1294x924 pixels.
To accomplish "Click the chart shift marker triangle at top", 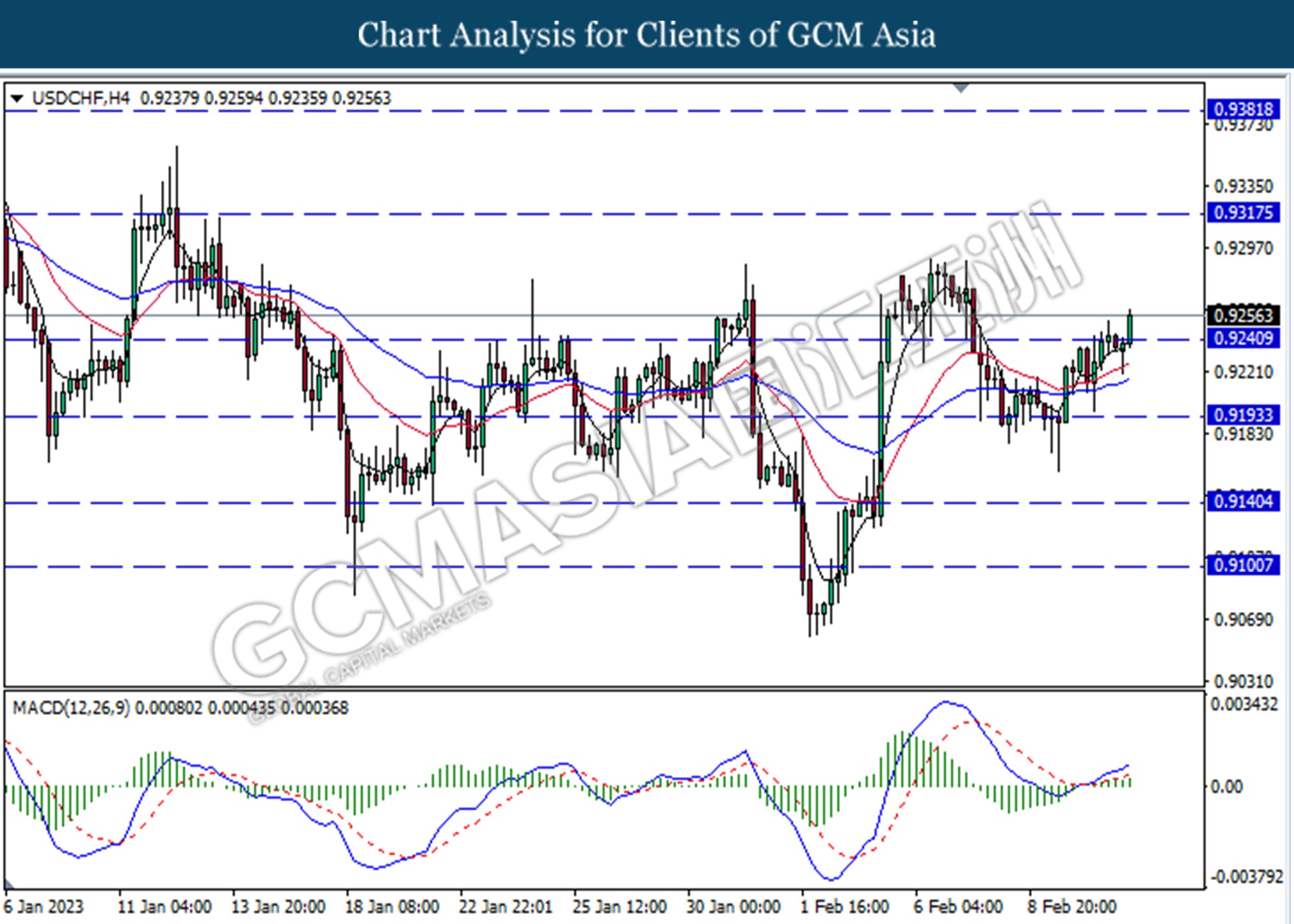I will [961, 88].
